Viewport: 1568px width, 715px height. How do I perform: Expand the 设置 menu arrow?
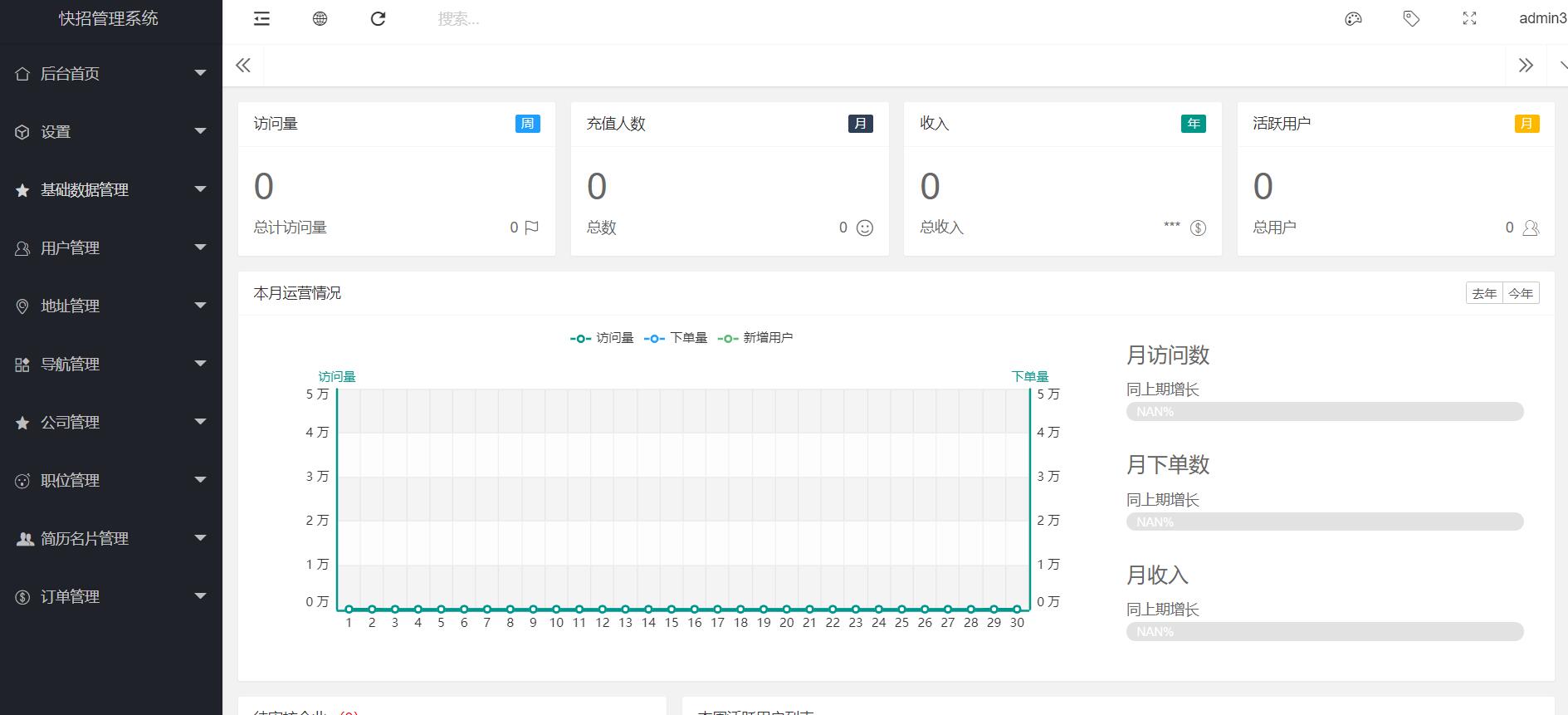click(x=200, y=131)
